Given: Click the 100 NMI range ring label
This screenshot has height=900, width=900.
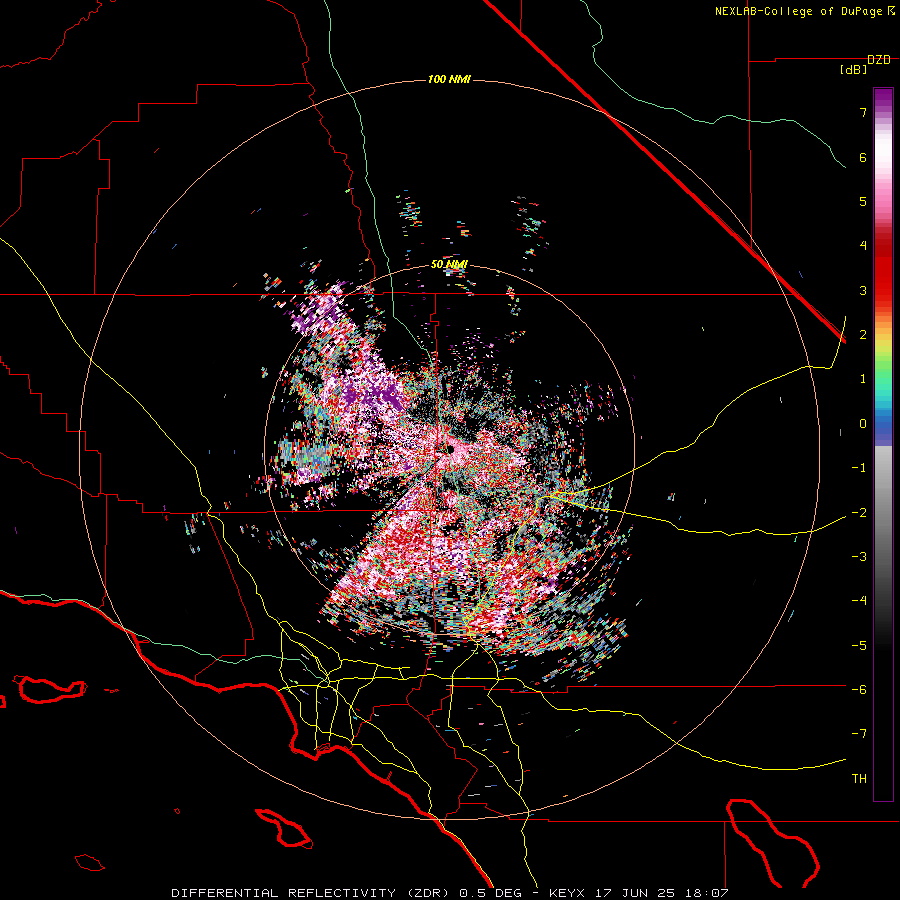Looking at the screenshot, I should 449,79.
